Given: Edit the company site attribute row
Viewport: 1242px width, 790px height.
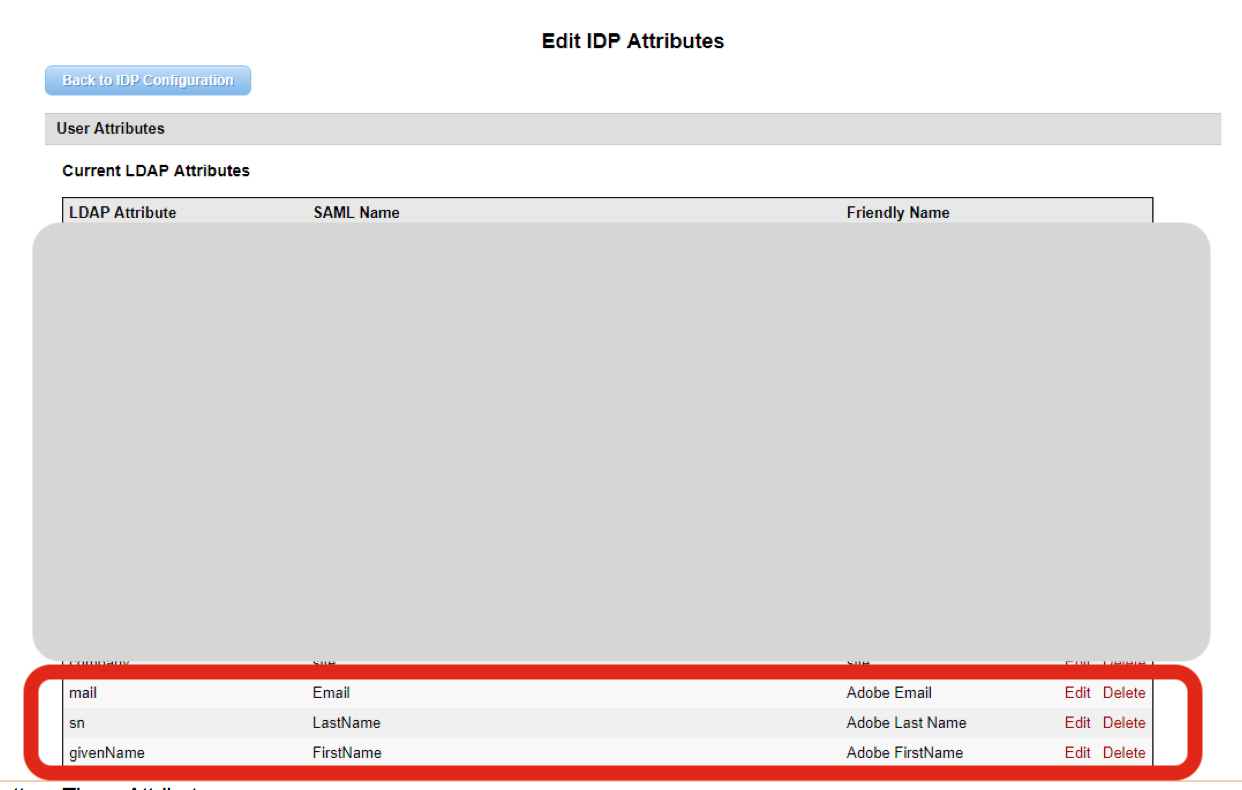Looking at the screenshot, I should [x=1077, y=662].
